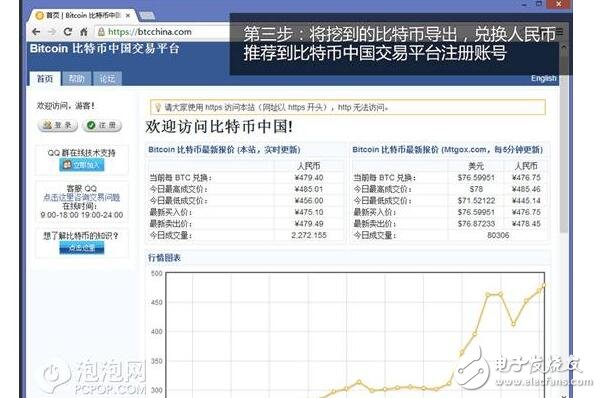The image size is (601, 398).
Task: Click today's volume 2,272.155
Action: pyautogui.click(x=309, y=235)
